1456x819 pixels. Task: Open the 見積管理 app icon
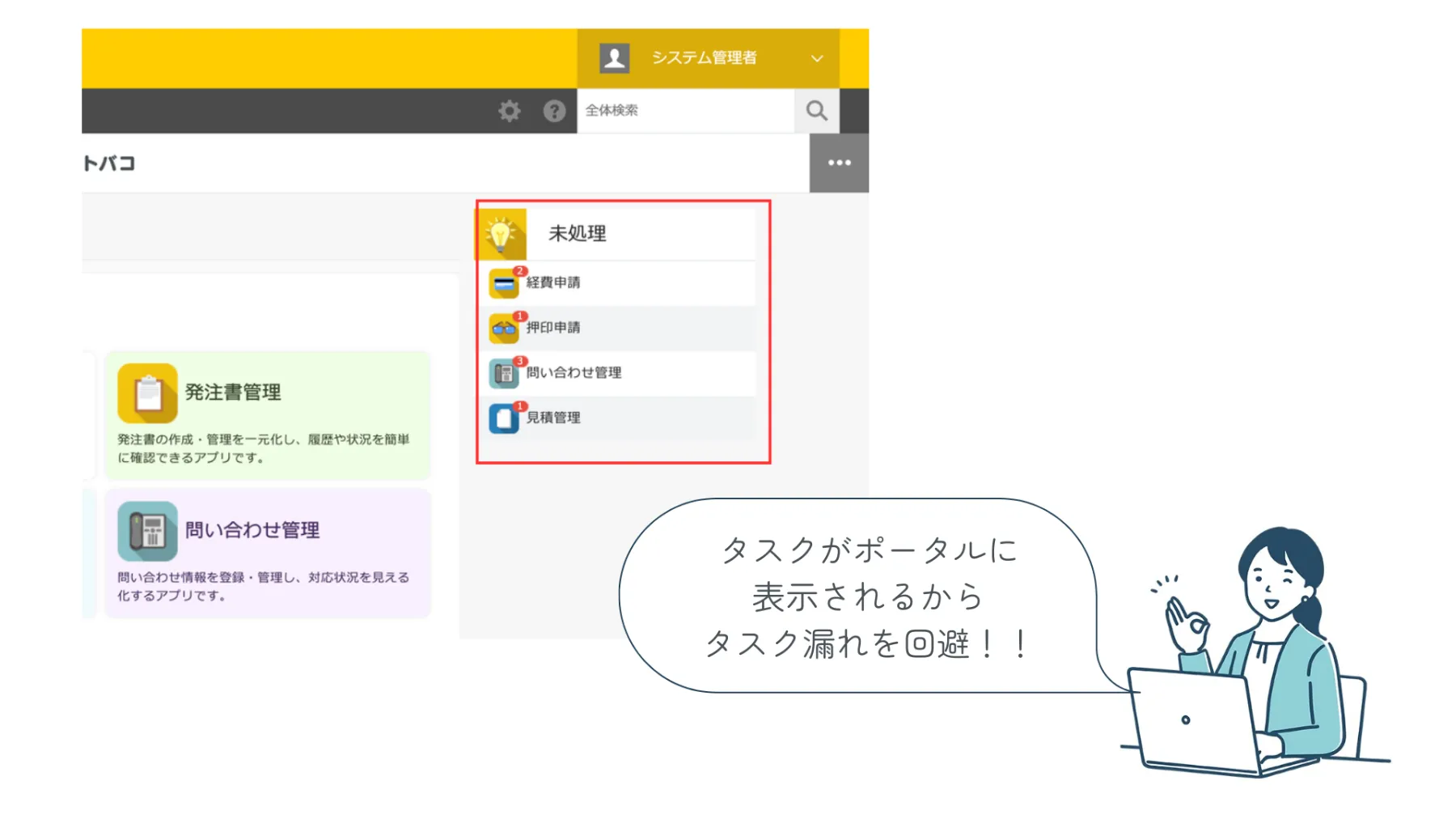coord(503,418)
